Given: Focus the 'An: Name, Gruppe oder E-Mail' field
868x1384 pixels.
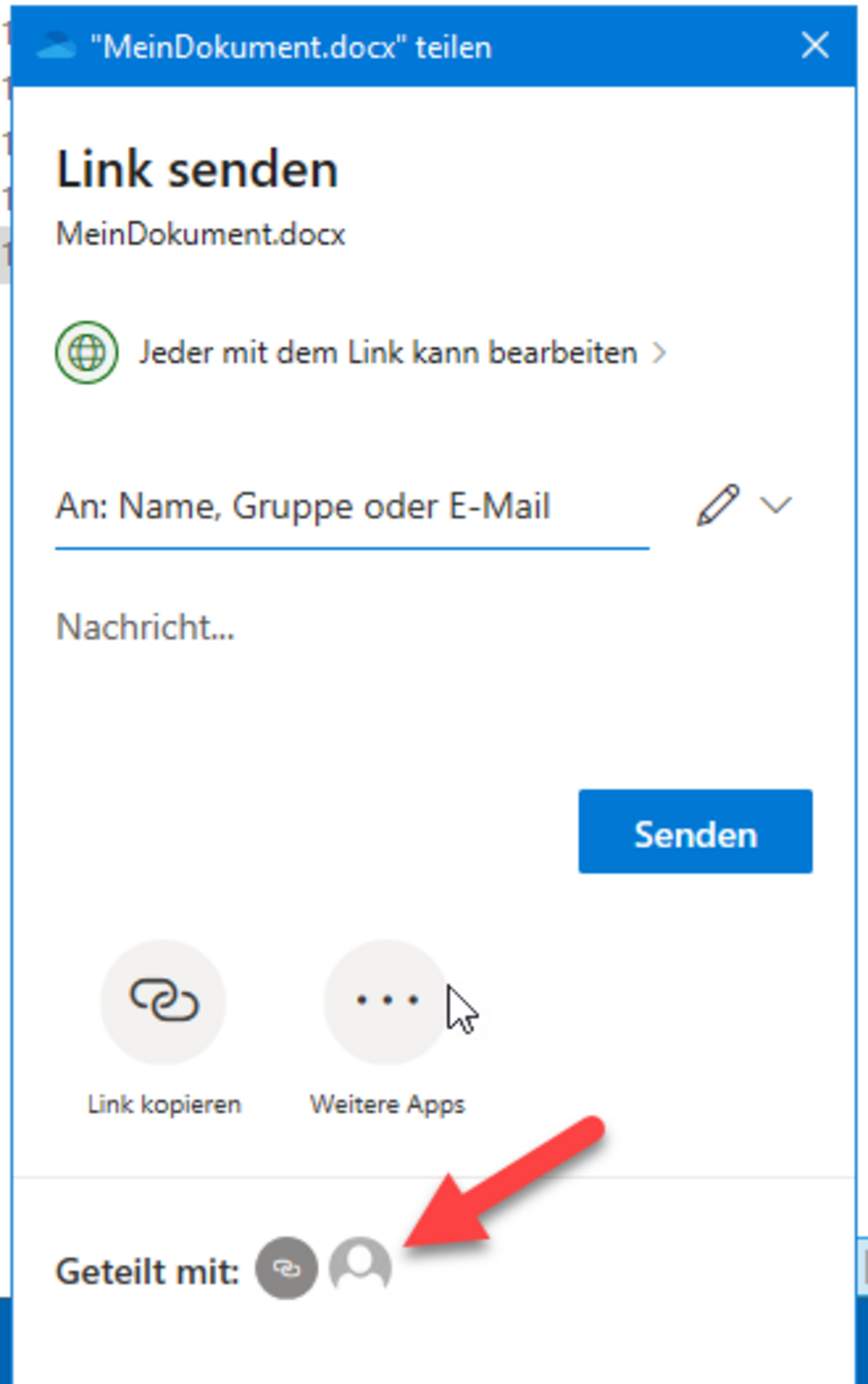Looking at the screenshot, I should (352, 506).
